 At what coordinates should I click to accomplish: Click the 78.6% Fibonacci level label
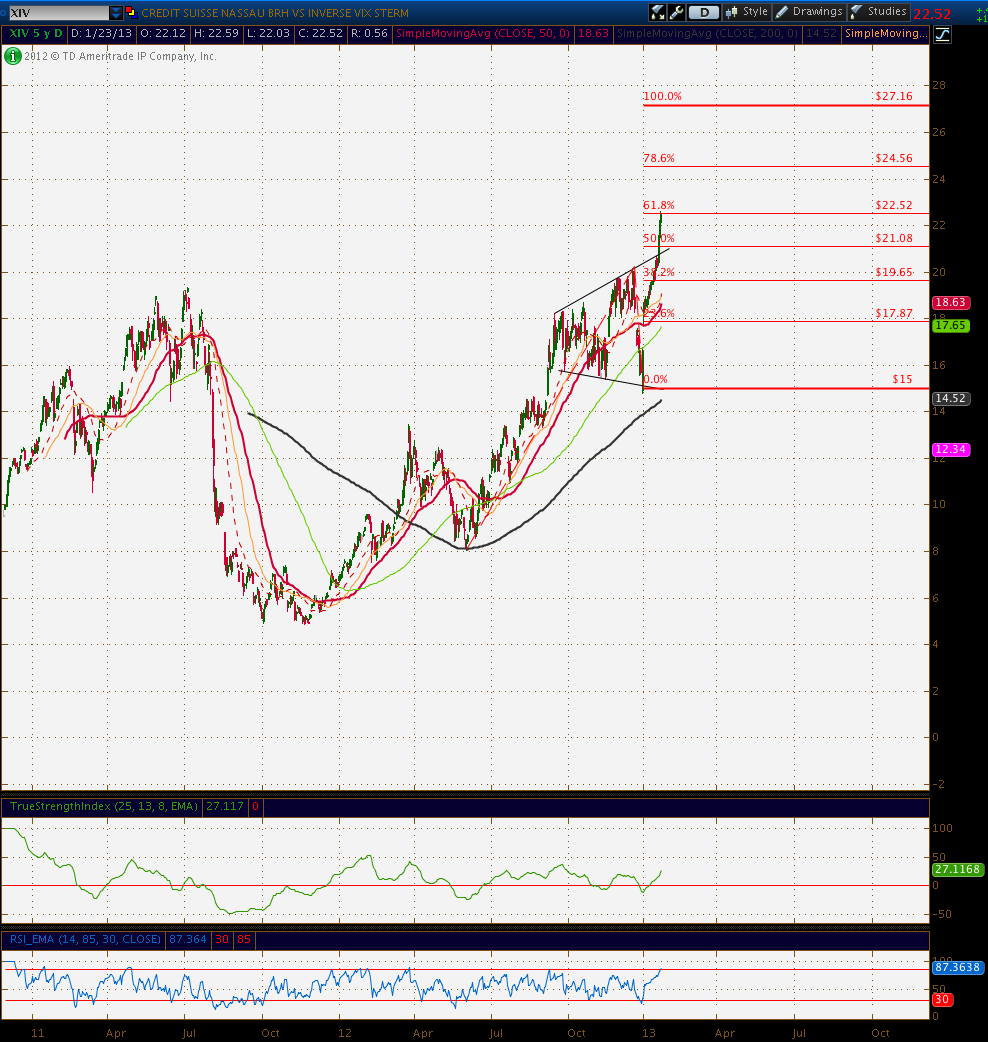[659, 158]
